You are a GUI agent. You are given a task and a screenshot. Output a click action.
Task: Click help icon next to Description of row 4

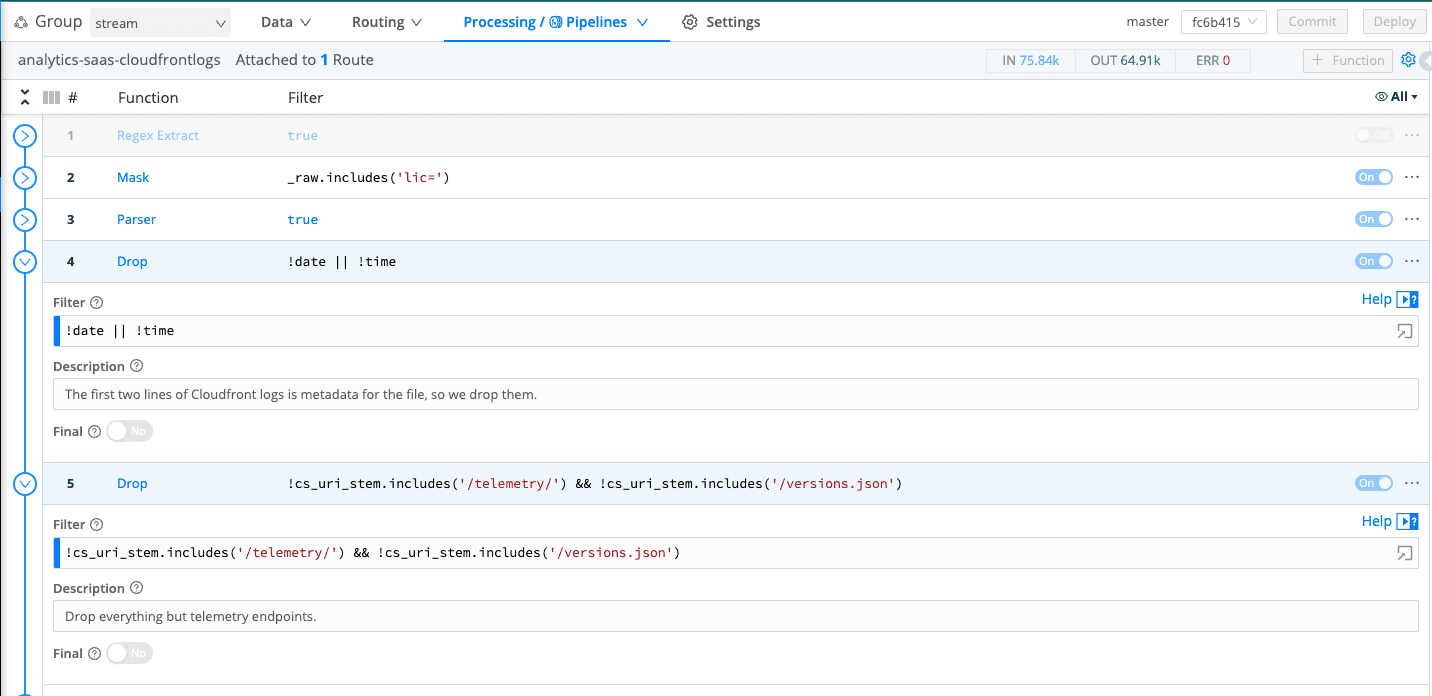point(137,366)
